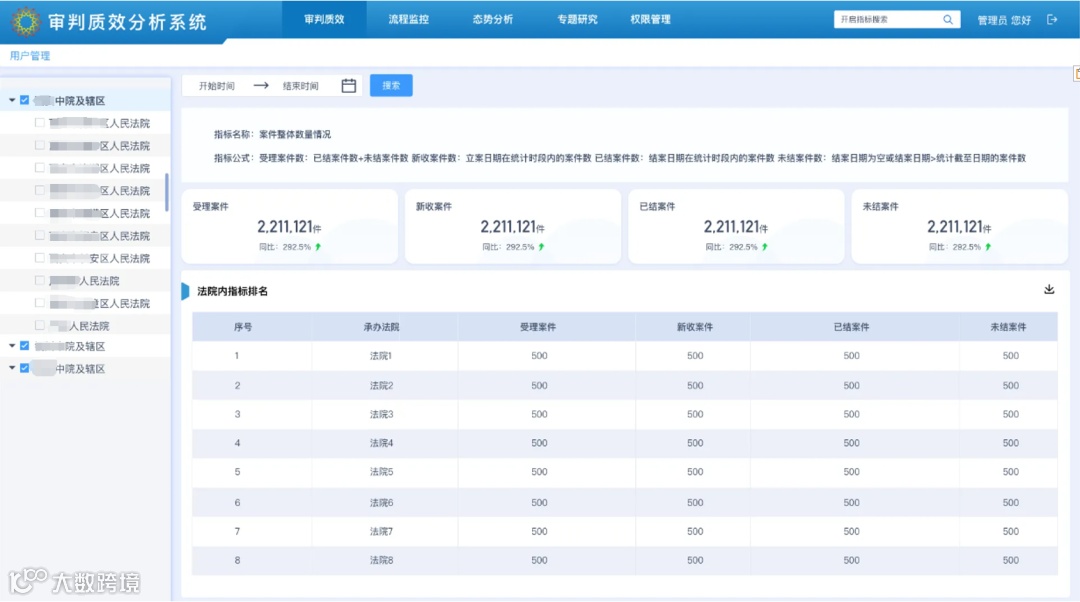Open the 专题研究 menu
This screenshot has width=1080, height=602.
577,19
